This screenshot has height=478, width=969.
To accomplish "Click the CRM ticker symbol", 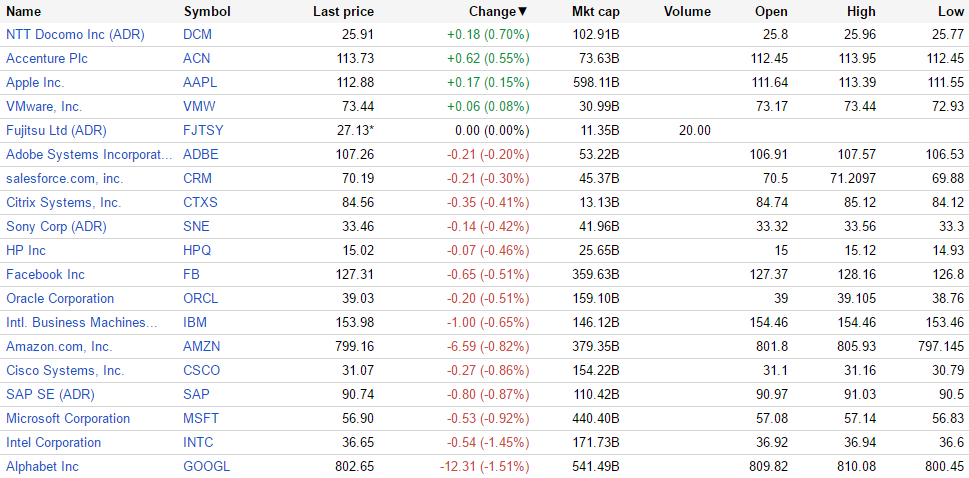I will pyautogui.click(x=197, y=178).
